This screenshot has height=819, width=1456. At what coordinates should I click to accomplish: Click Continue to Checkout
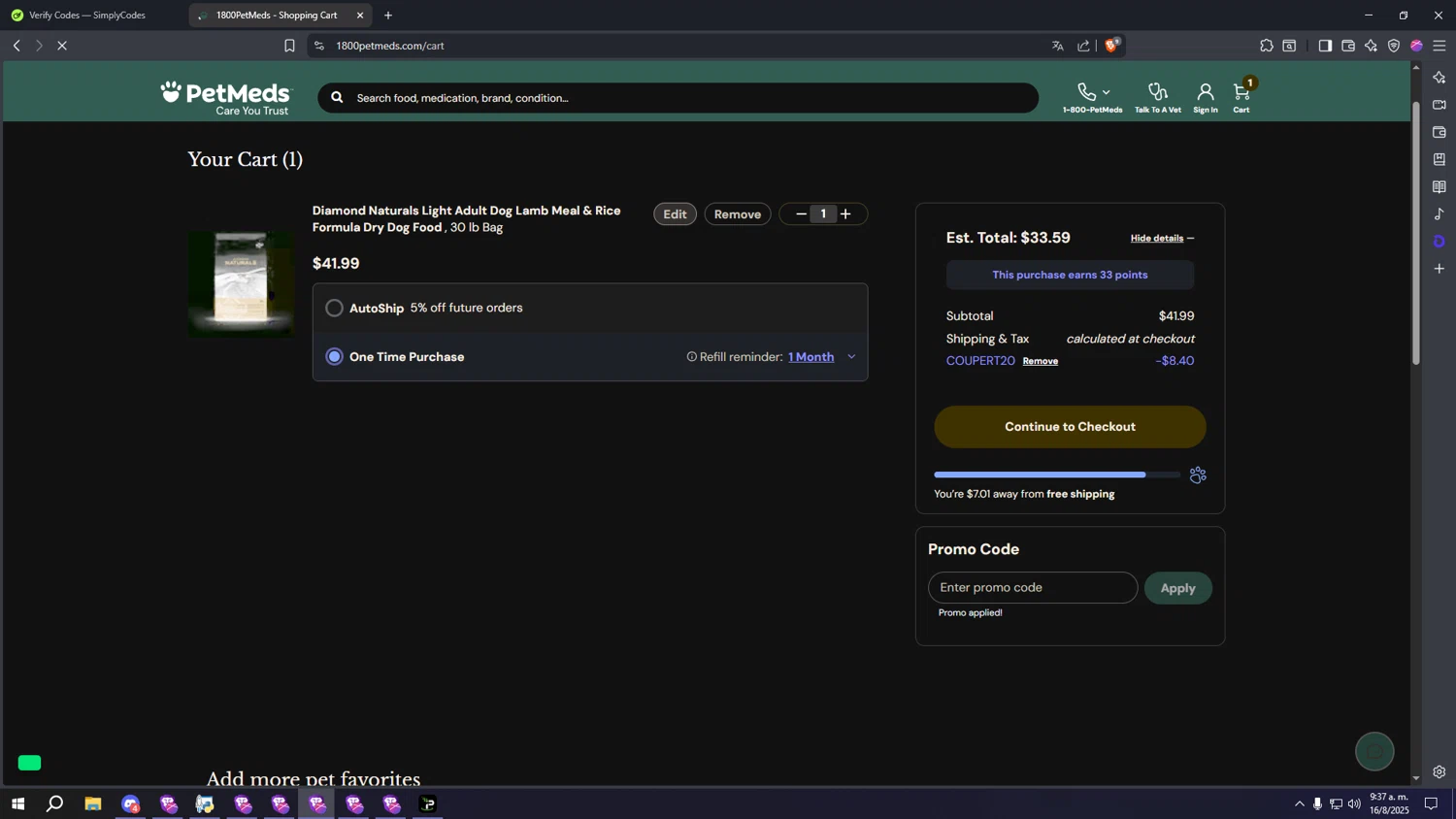(1070, 427)
